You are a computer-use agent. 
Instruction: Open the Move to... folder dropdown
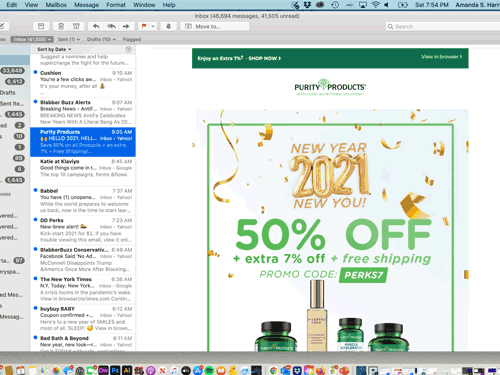tap(215, 26)
